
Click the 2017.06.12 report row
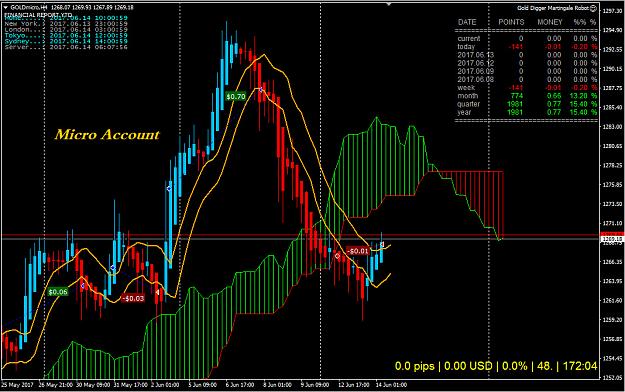[x=527, y=63]
